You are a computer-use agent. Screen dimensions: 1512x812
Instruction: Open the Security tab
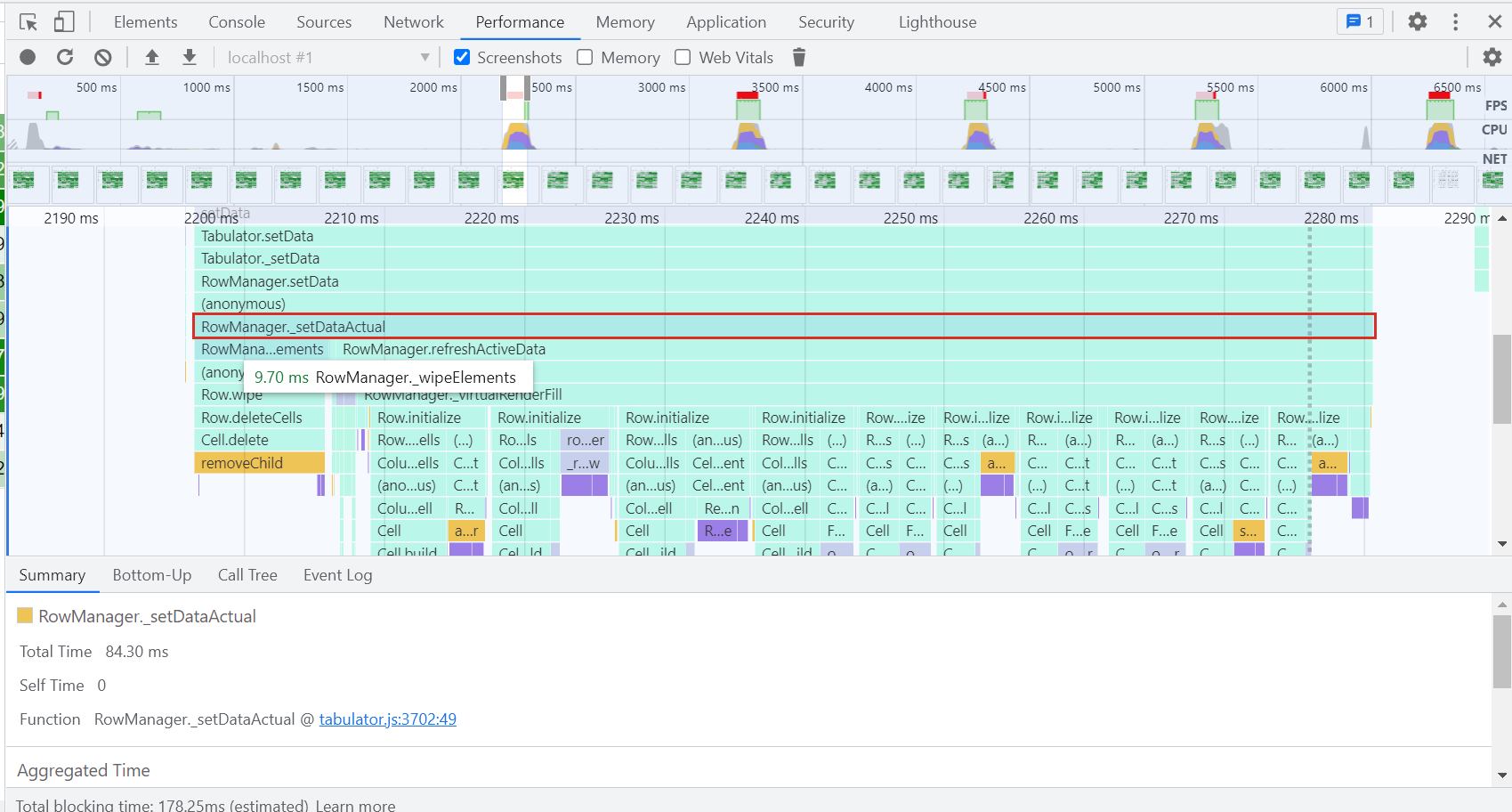point(826,21)
